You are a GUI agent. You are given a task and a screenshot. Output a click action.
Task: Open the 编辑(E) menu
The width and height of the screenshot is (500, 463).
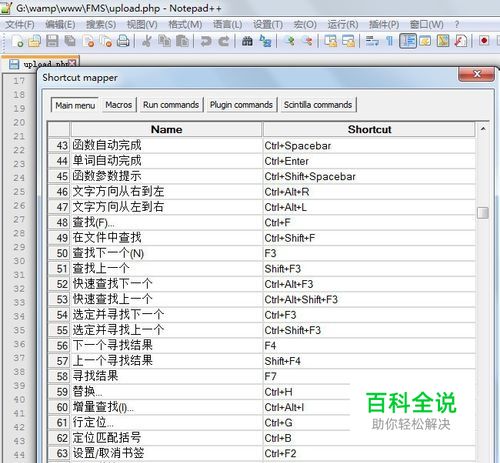coord(60,24)
